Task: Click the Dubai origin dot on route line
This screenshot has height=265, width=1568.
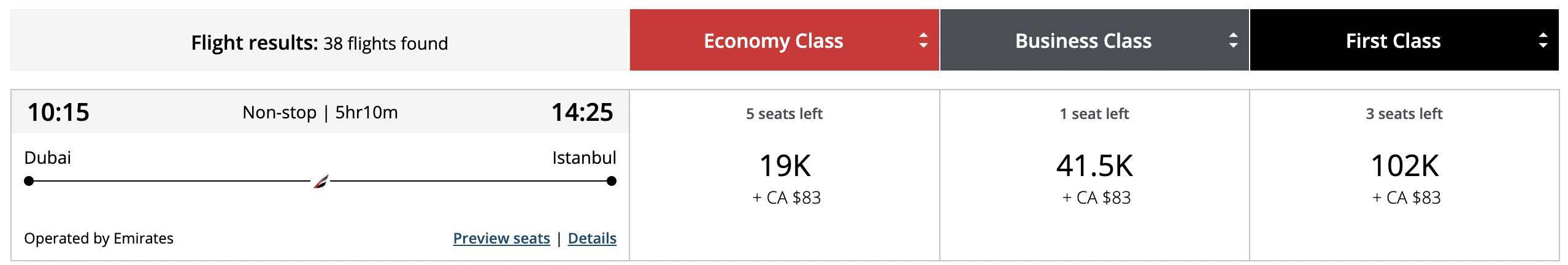Action: [29, 181]
